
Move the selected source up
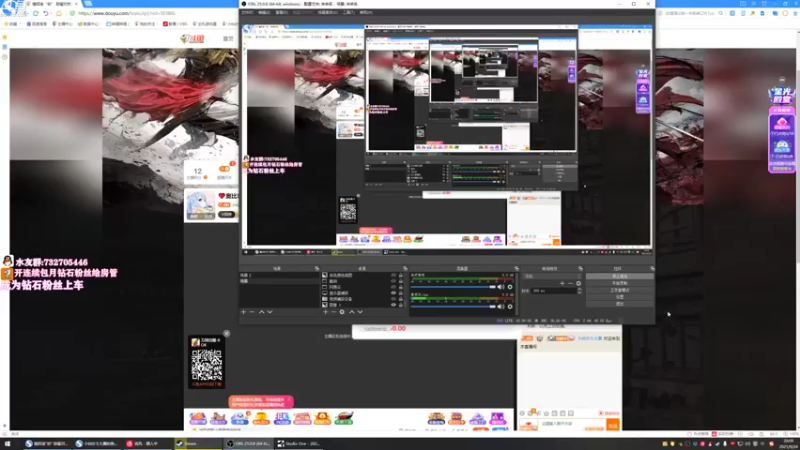(352, 312)
